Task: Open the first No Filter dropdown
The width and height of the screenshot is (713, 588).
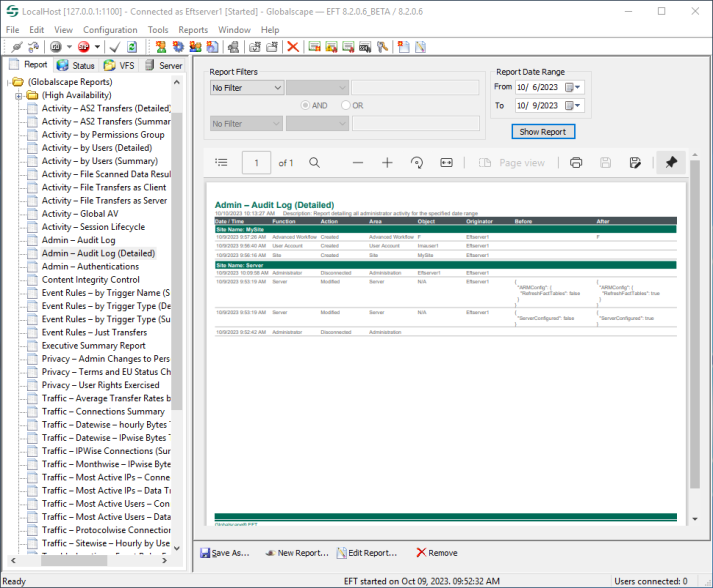Action: pos(246,88)
